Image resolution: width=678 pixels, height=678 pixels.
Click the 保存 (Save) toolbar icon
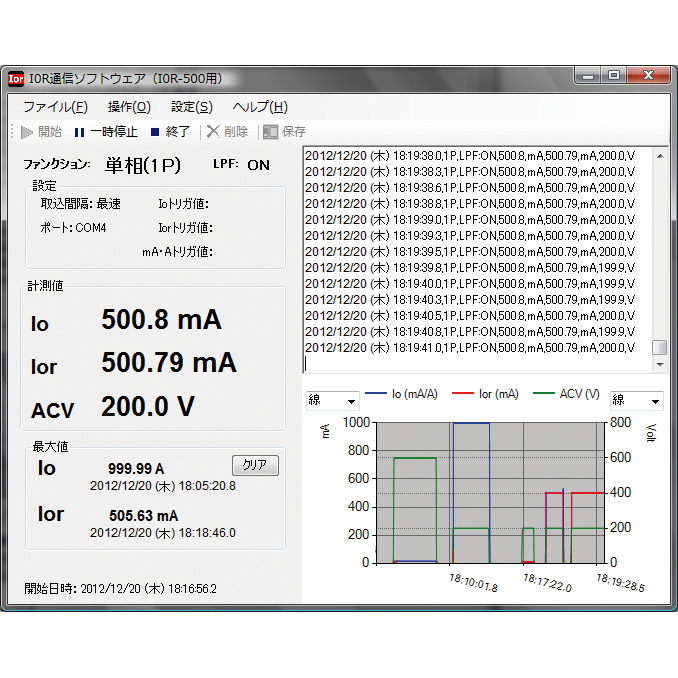click(x=284, y=131)
